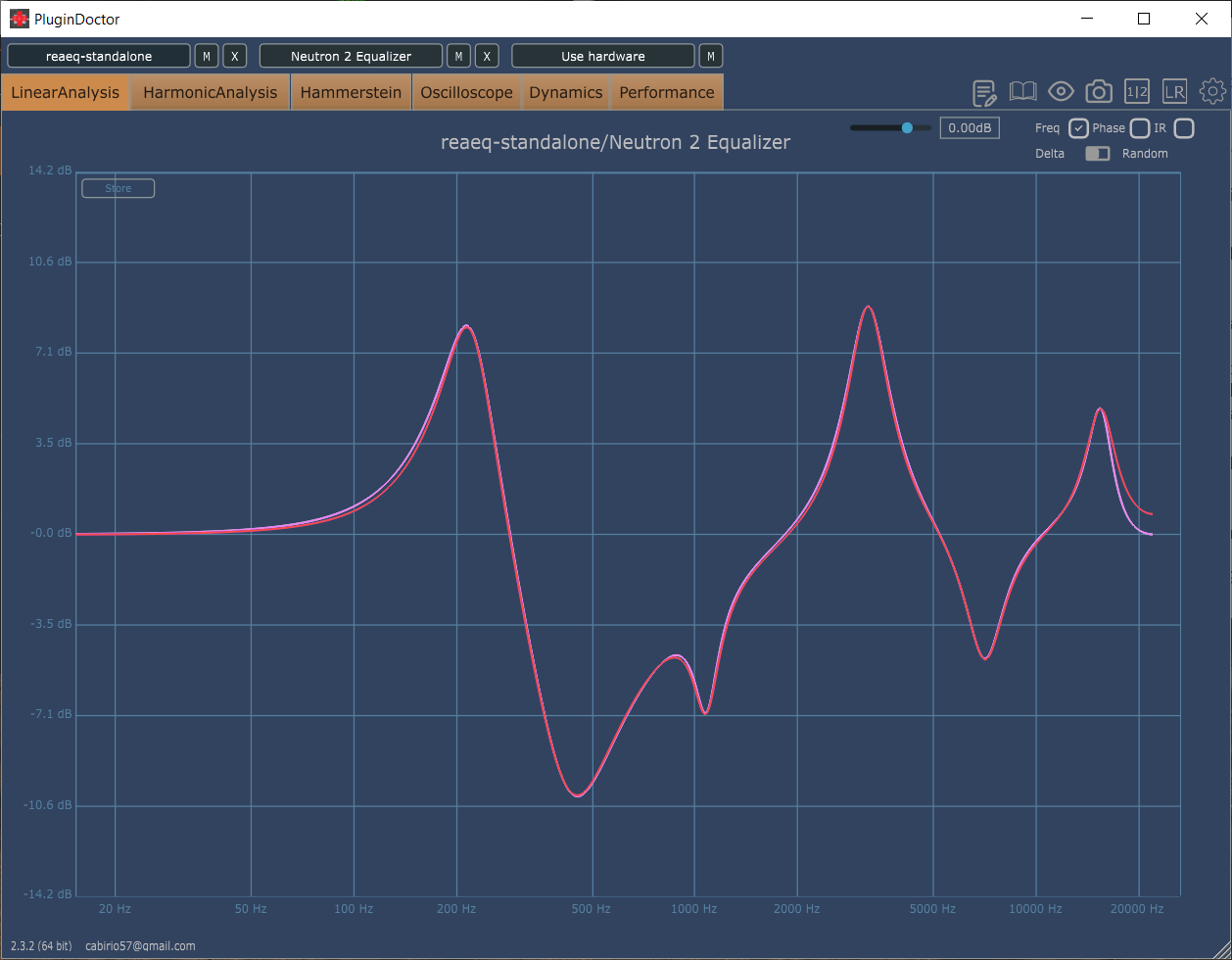Take a snapshot with camera icon
The image size is (1232, 960).
coord(1099,92)
